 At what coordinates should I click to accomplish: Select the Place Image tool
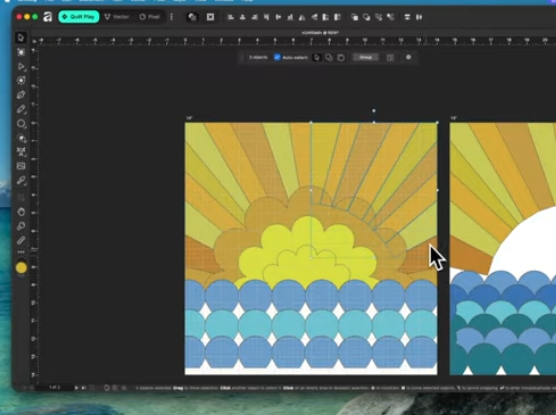(21, 166)
